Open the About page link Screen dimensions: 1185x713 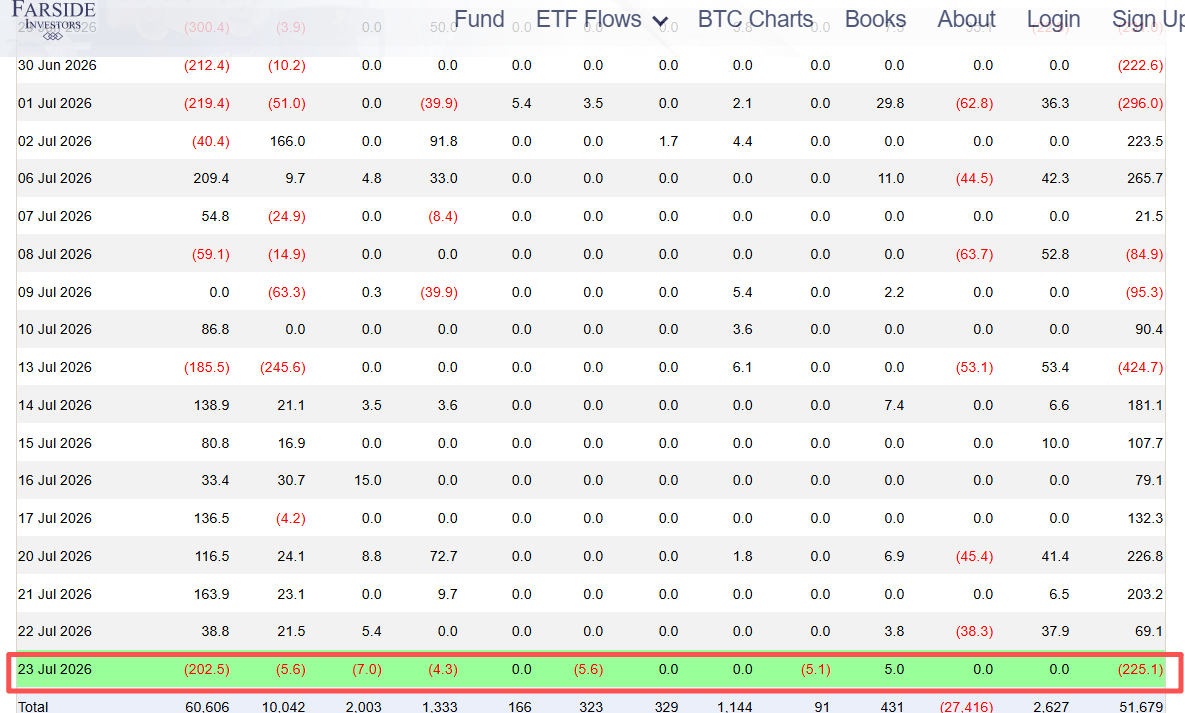coord(966,19)
